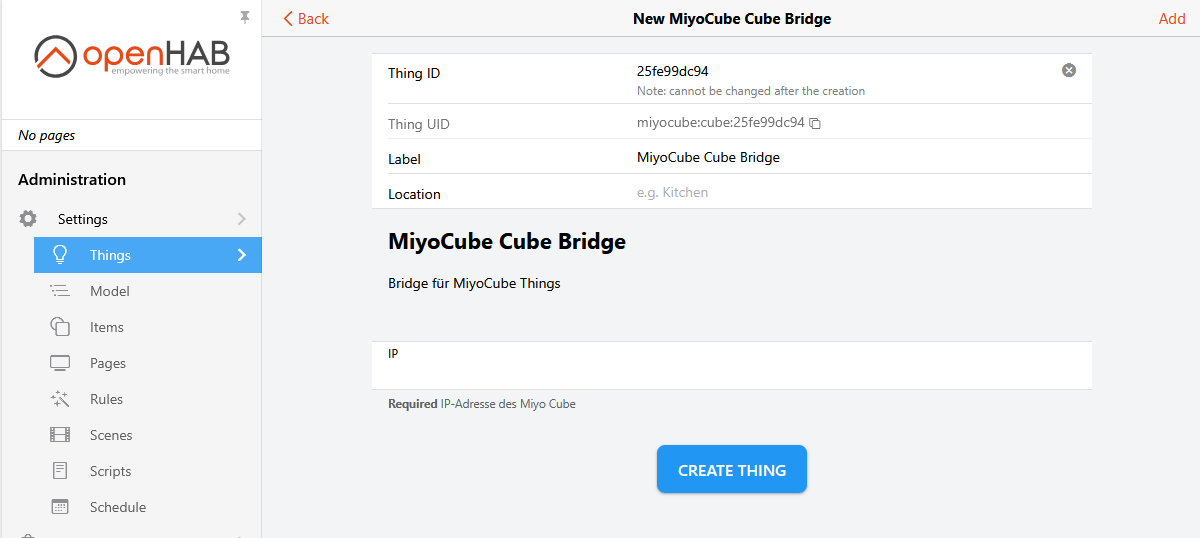Focus the Location input field
The height and width of the screenshot is (538, 1200).
pyautogui.click(x=850, y=192)
